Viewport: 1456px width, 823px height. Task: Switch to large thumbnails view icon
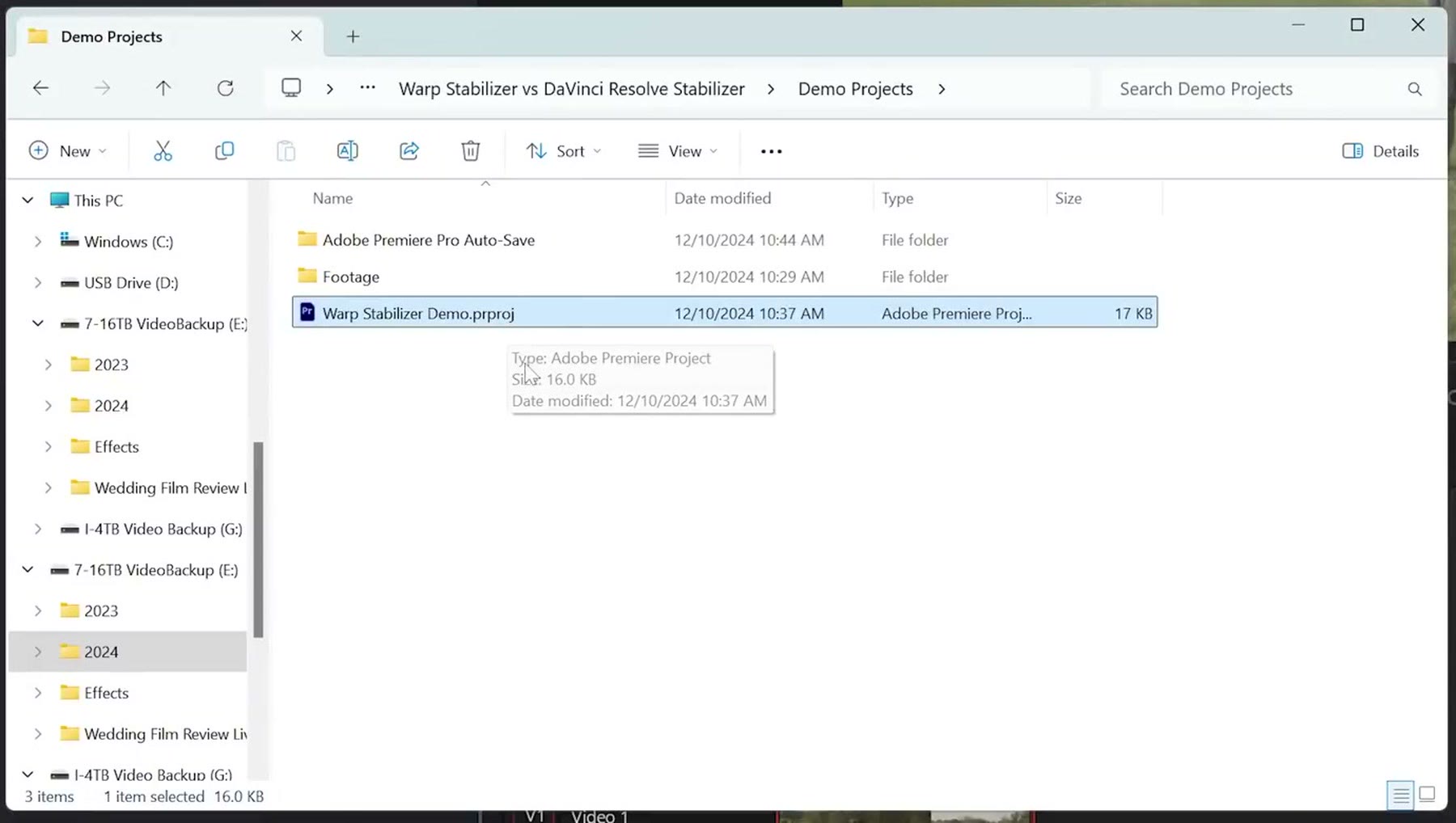(1428, 794)
